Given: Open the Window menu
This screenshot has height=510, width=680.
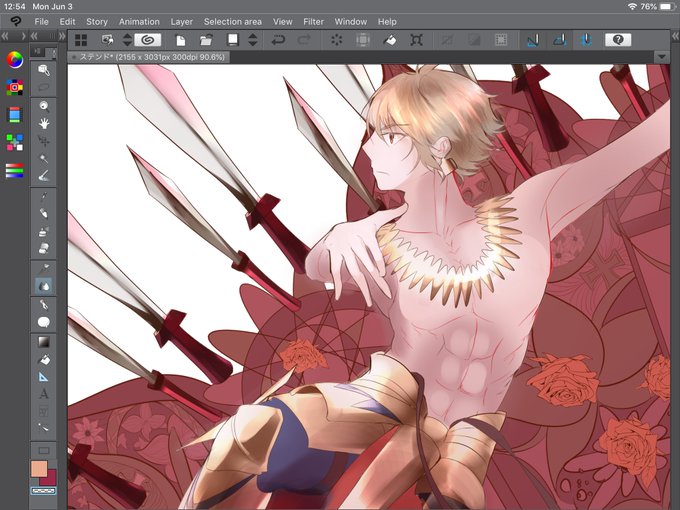Looking at the screenshot, I should pos(350,22).
